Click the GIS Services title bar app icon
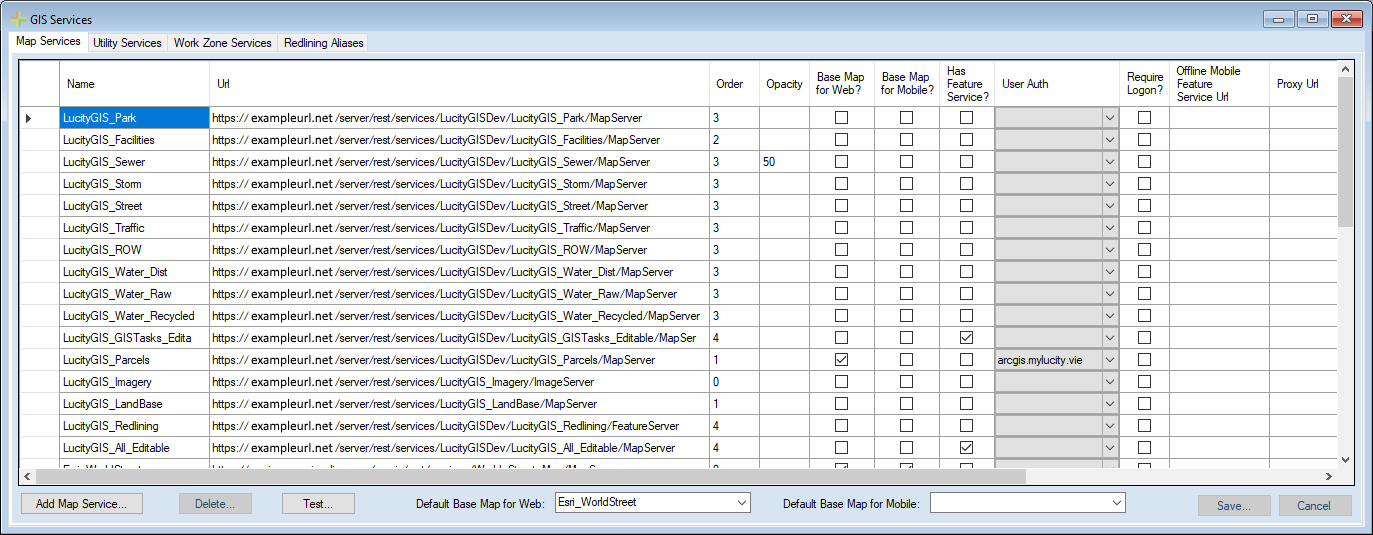The width and height of the screenshot is (1373, 535). tap(17, 19)
